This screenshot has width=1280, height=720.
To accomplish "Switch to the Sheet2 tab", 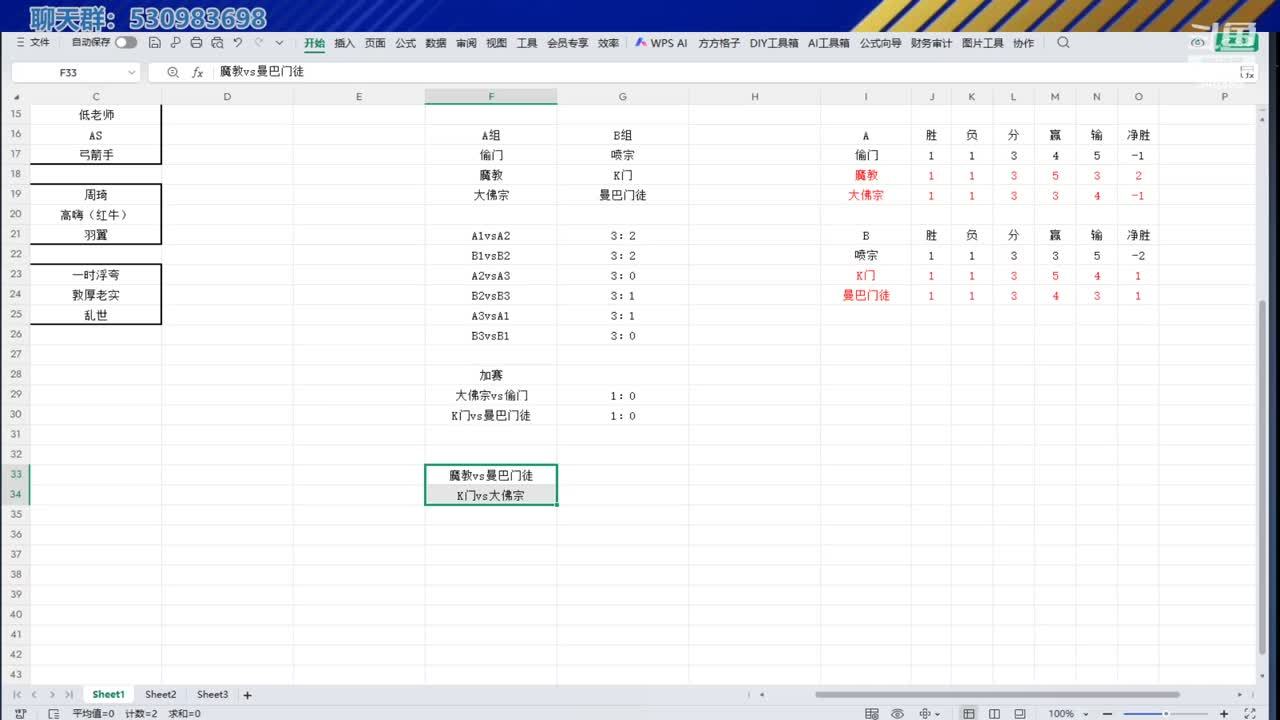I will pos(160,695).
